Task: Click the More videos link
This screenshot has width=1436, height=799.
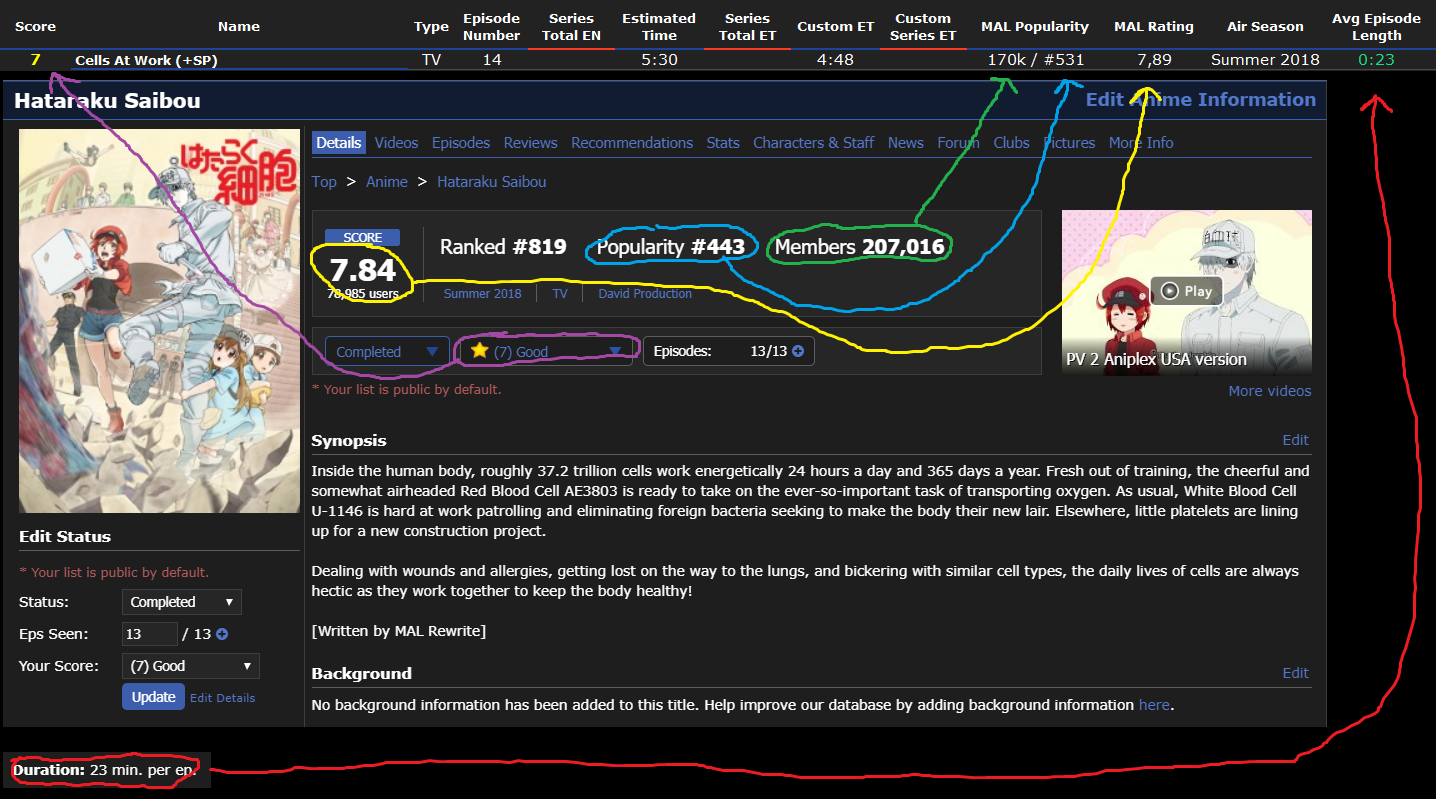Action: tap(1270, 391)
